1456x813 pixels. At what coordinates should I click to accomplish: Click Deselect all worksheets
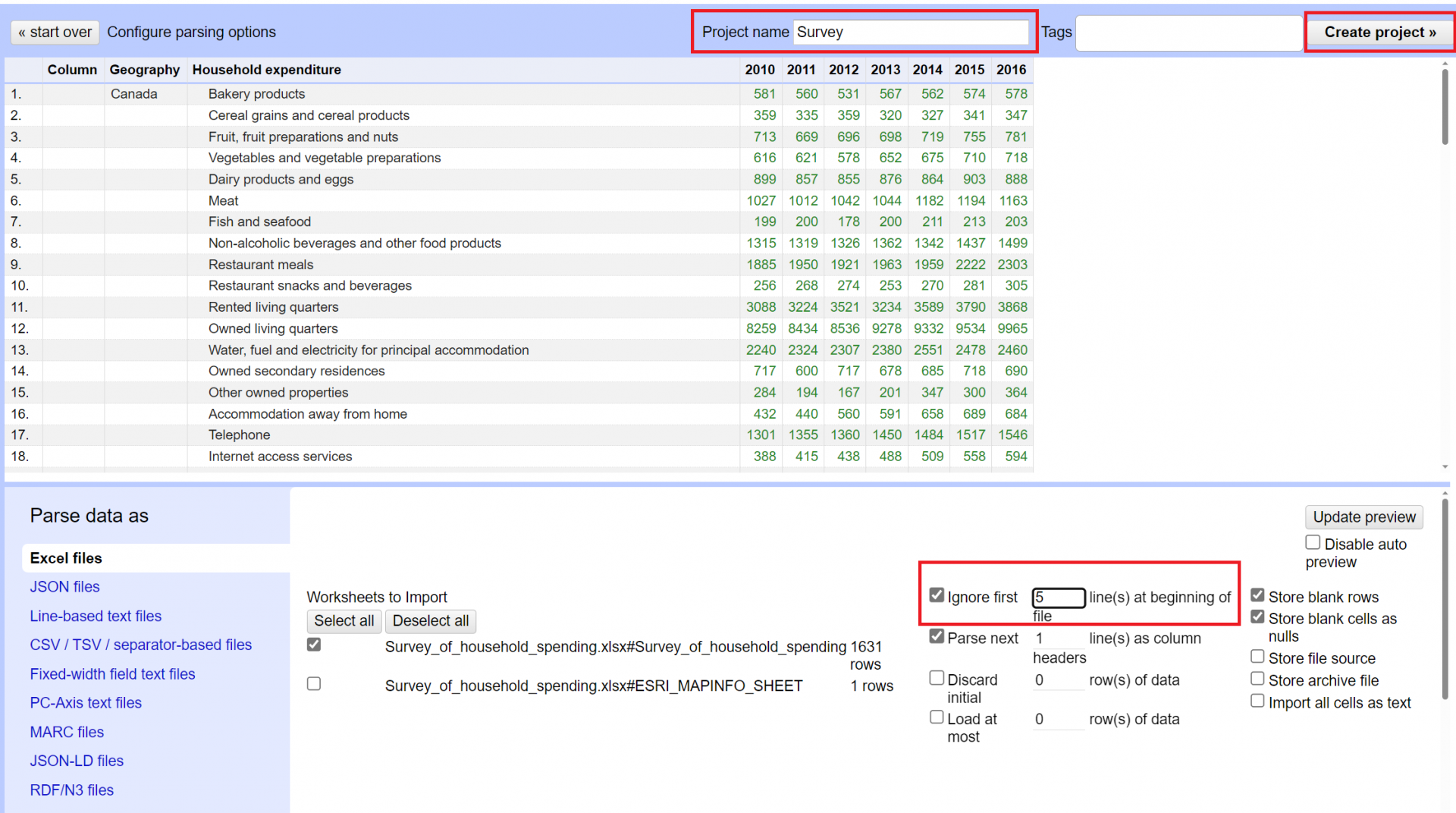coord(430,620)
